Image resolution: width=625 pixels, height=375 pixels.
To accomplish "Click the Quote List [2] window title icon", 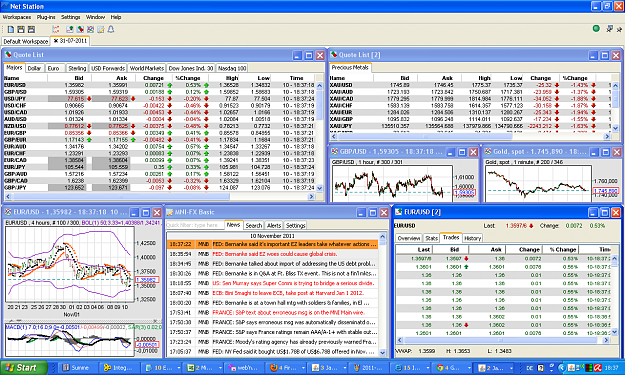I will [334, 55].
